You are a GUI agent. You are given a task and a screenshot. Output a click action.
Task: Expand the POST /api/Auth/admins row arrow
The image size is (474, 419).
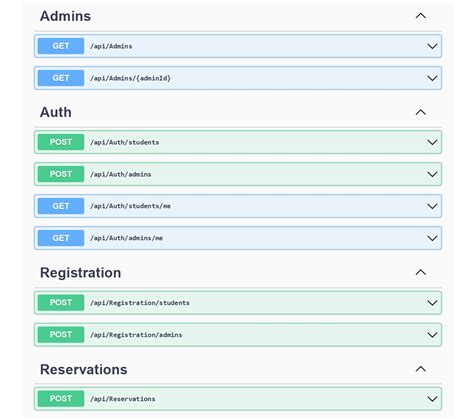coord(432,174)
